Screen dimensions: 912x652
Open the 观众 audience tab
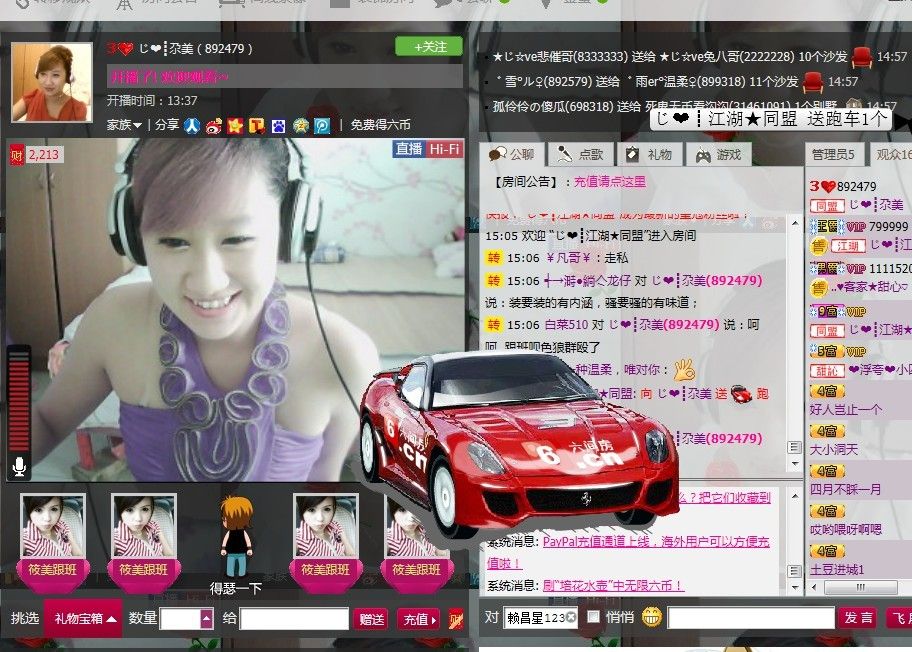point(893,155)
